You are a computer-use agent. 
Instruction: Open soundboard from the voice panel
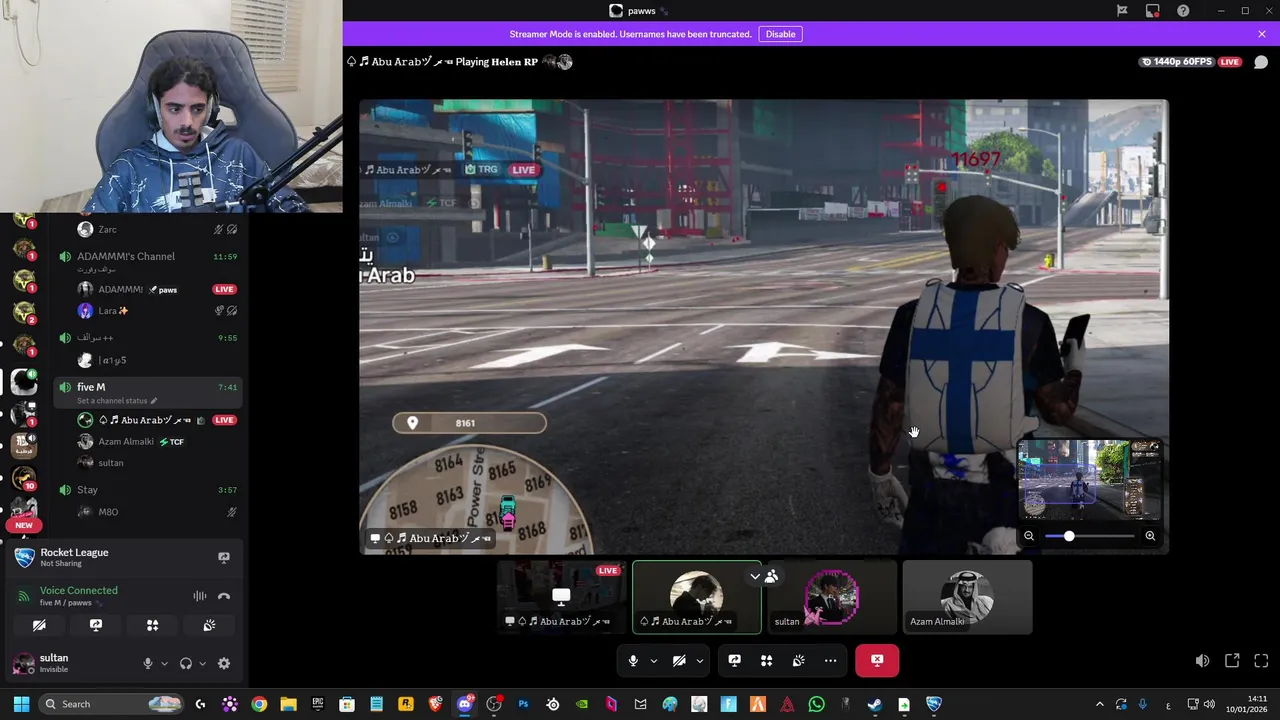209,625
